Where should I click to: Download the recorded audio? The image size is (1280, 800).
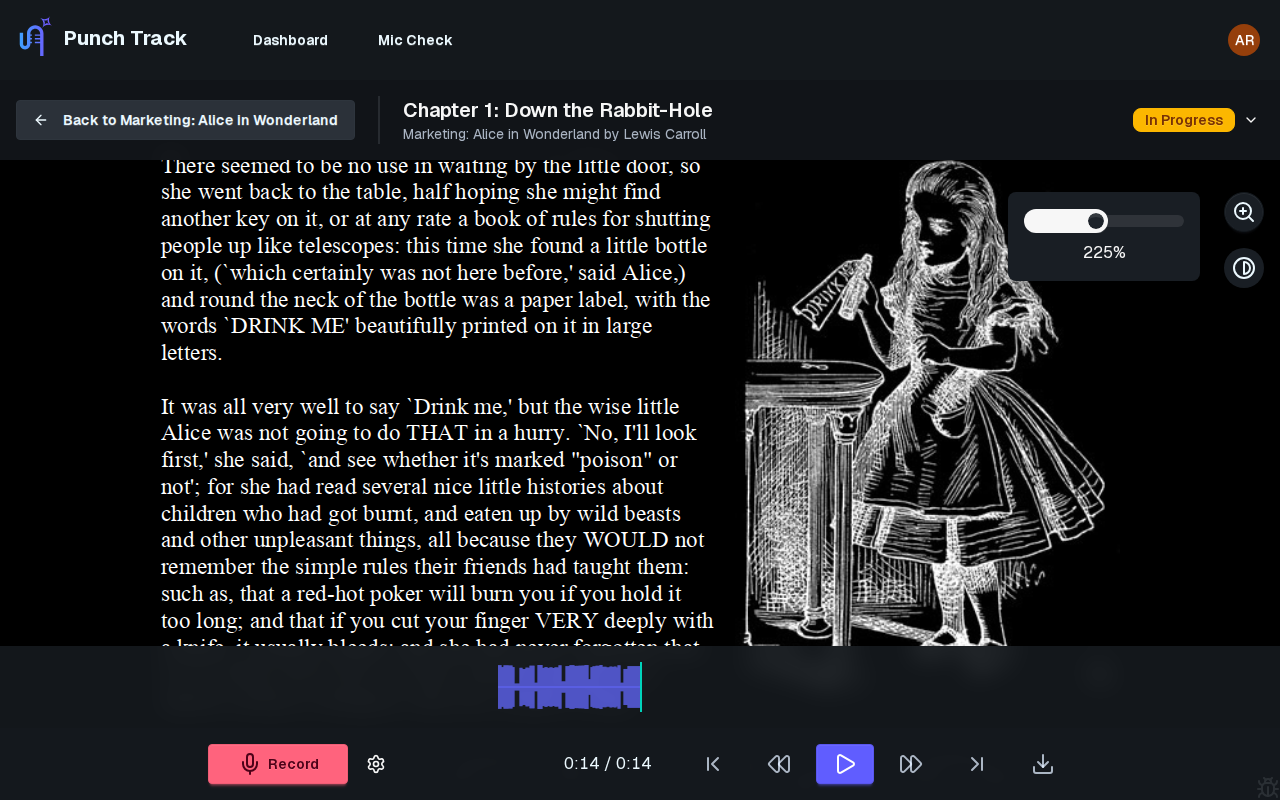pos(1042,763)
